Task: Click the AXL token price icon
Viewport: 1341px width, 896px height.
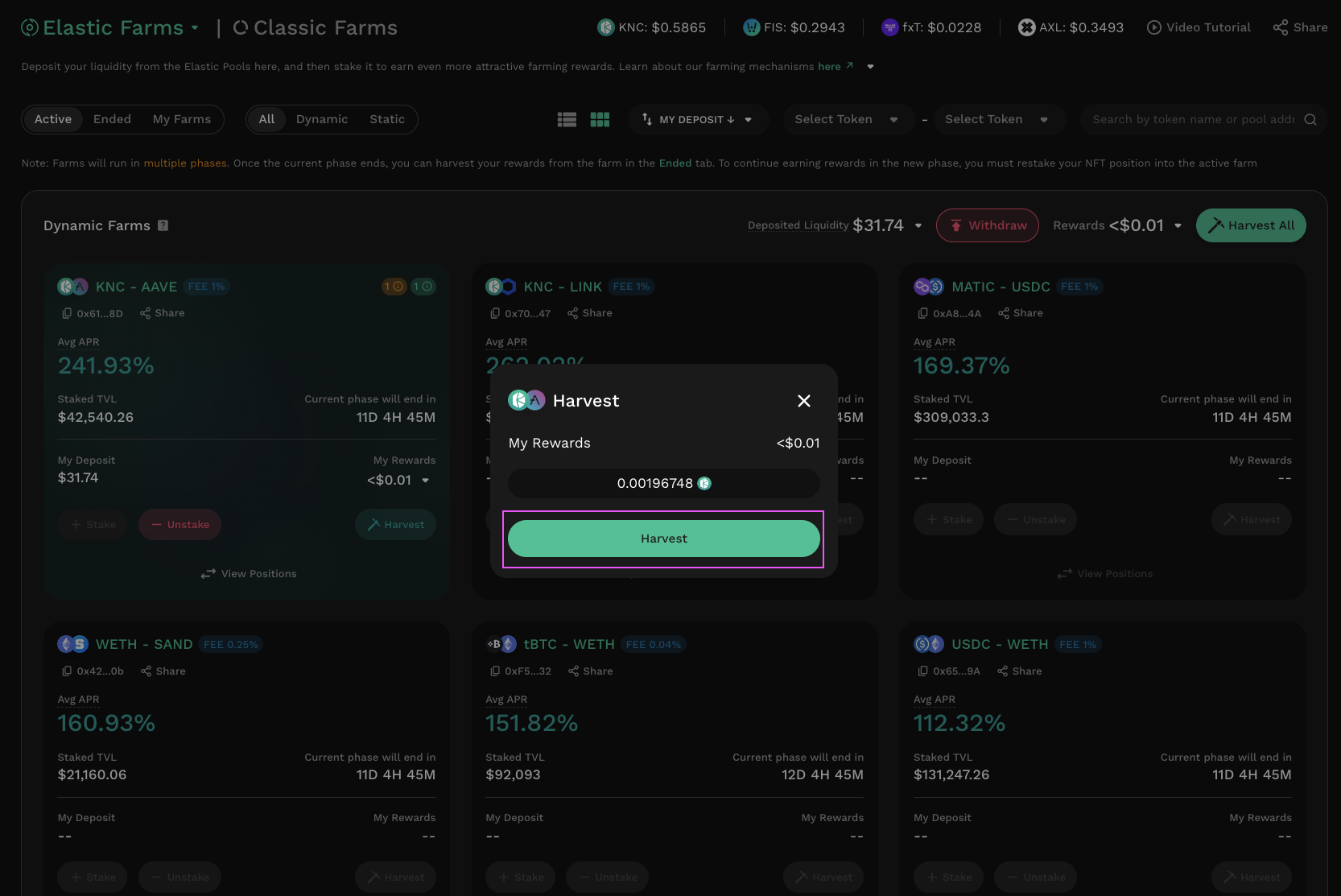Action: [x=1026, y=27]
